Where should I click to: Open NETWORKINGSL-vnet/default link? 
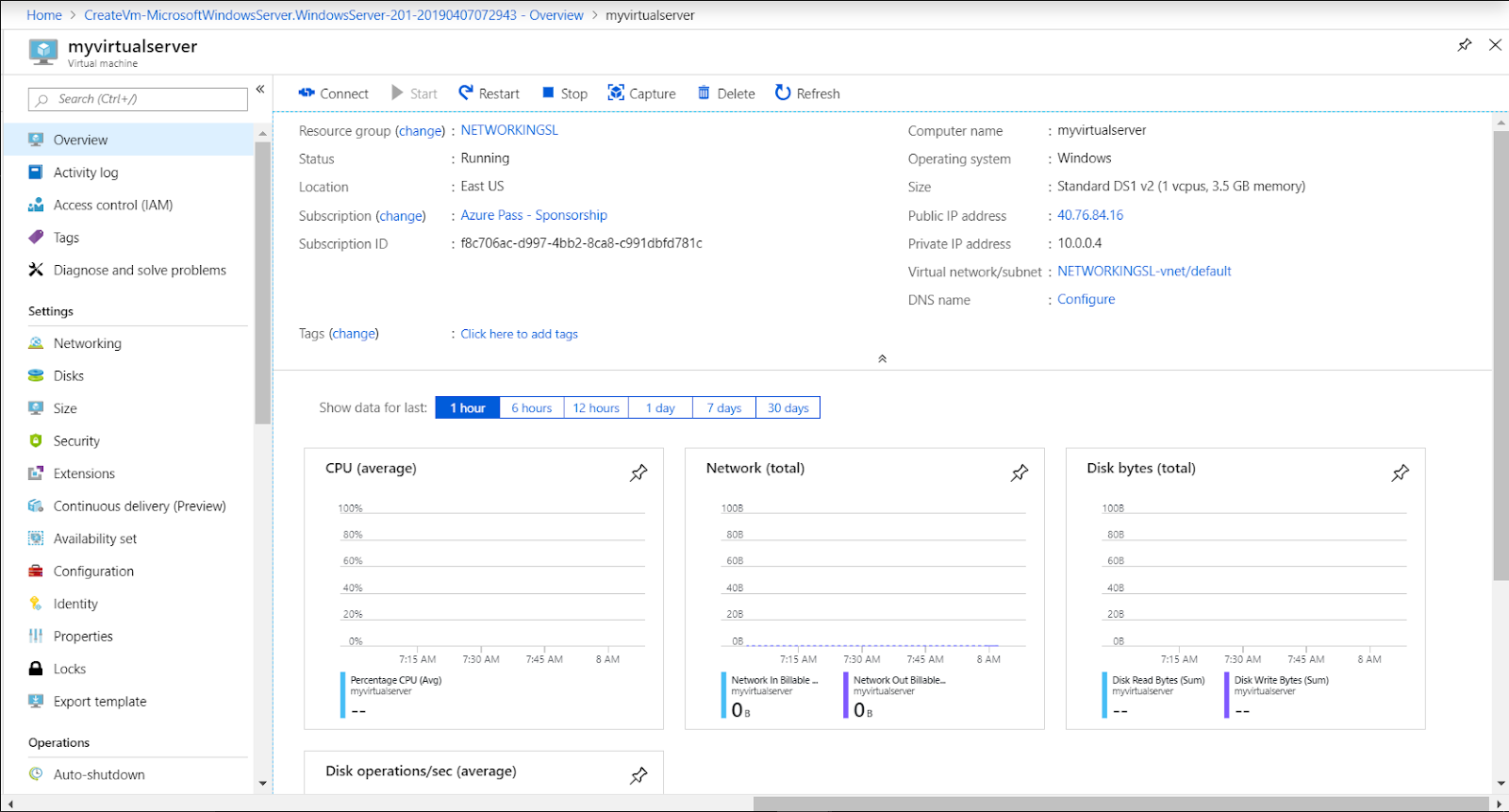click(1144, 271)
